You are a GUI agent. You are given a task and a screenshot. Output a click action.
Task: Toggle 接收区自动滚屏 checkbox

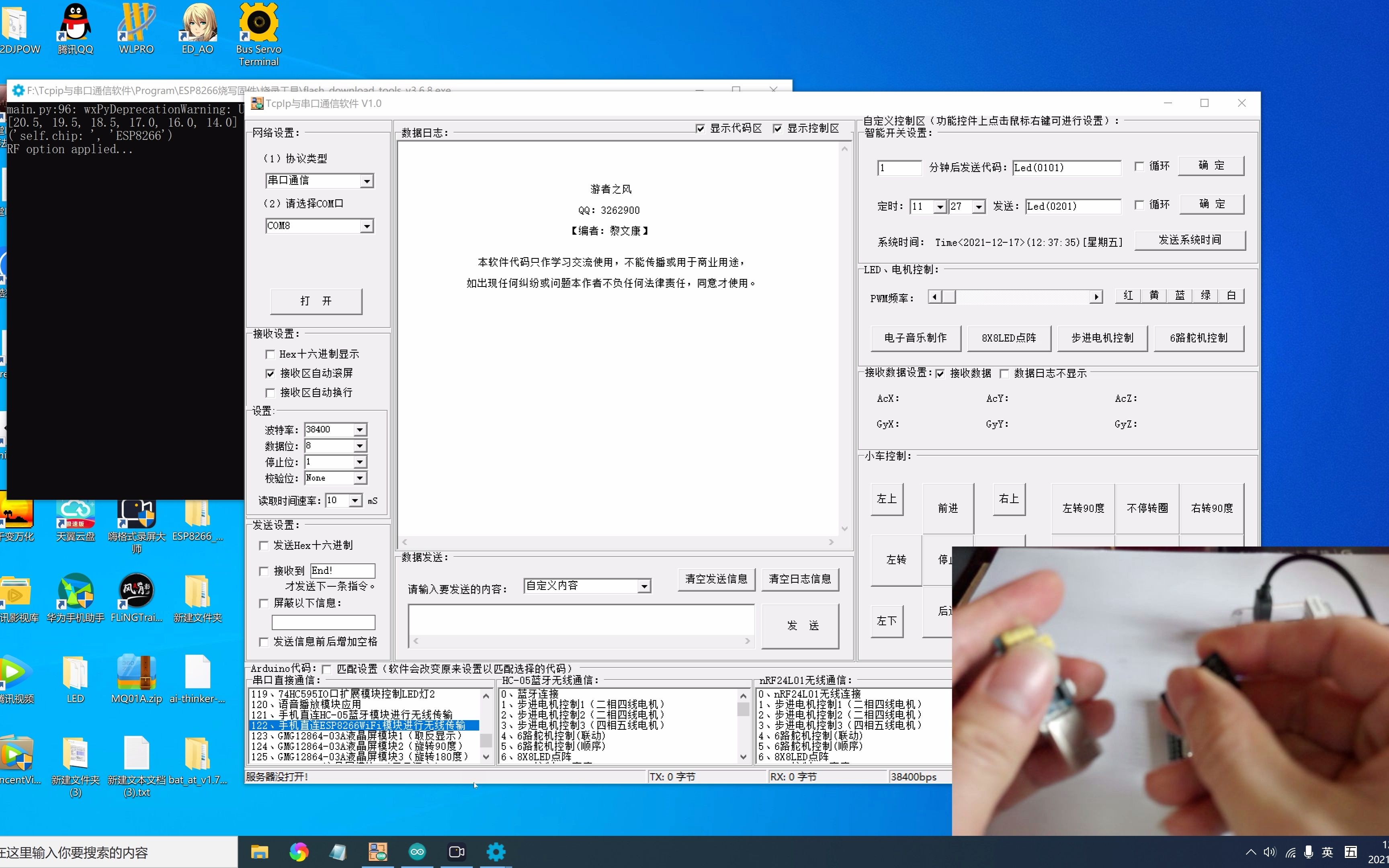[x=270, y=374]
